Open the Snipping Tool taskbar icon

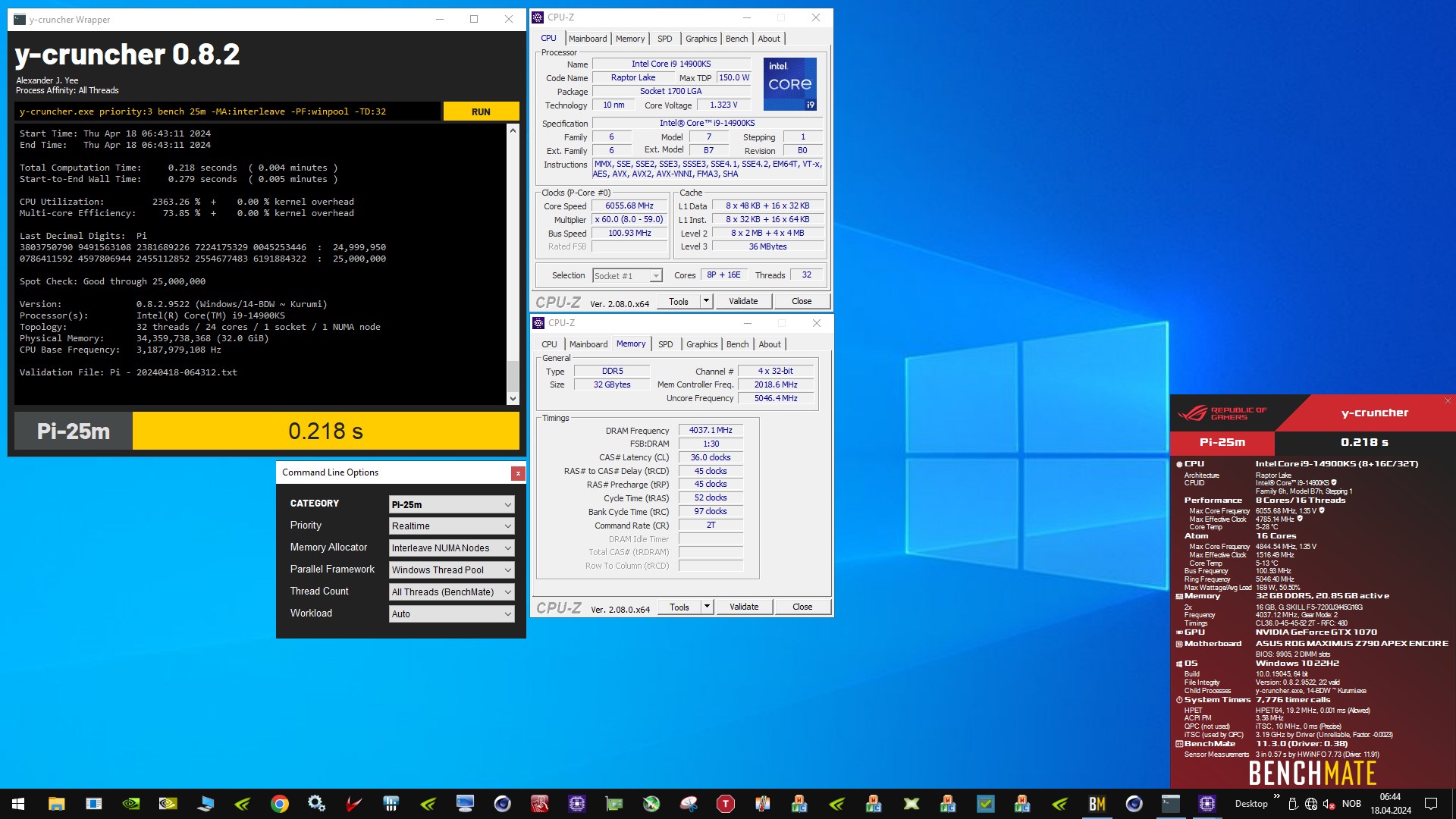[x=689, y=804]
